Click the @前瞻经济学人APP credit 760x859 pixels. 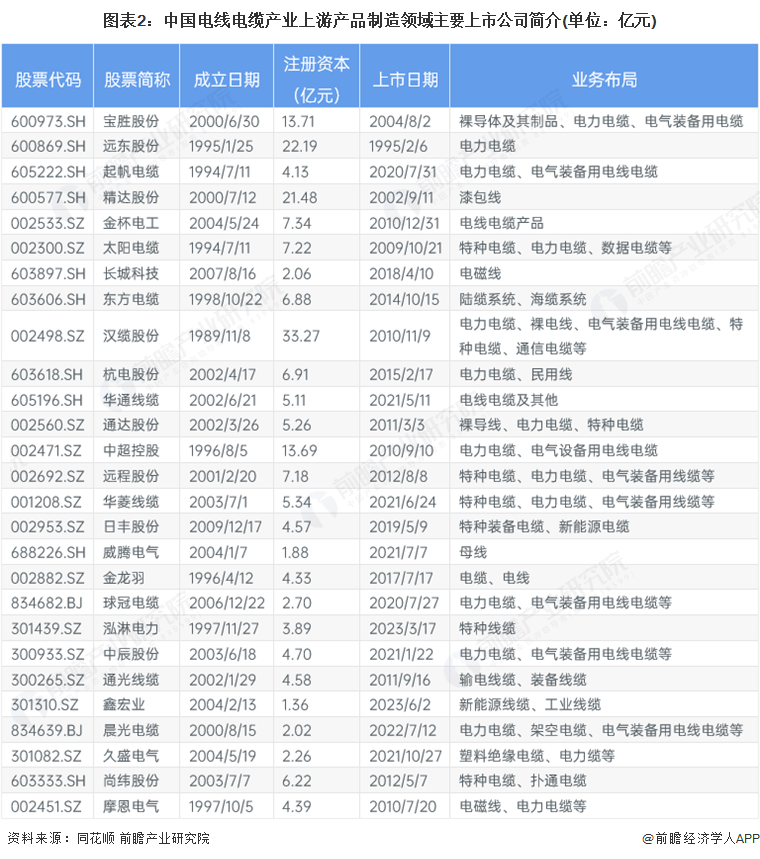pyautogui.click(x=700, y=838)
